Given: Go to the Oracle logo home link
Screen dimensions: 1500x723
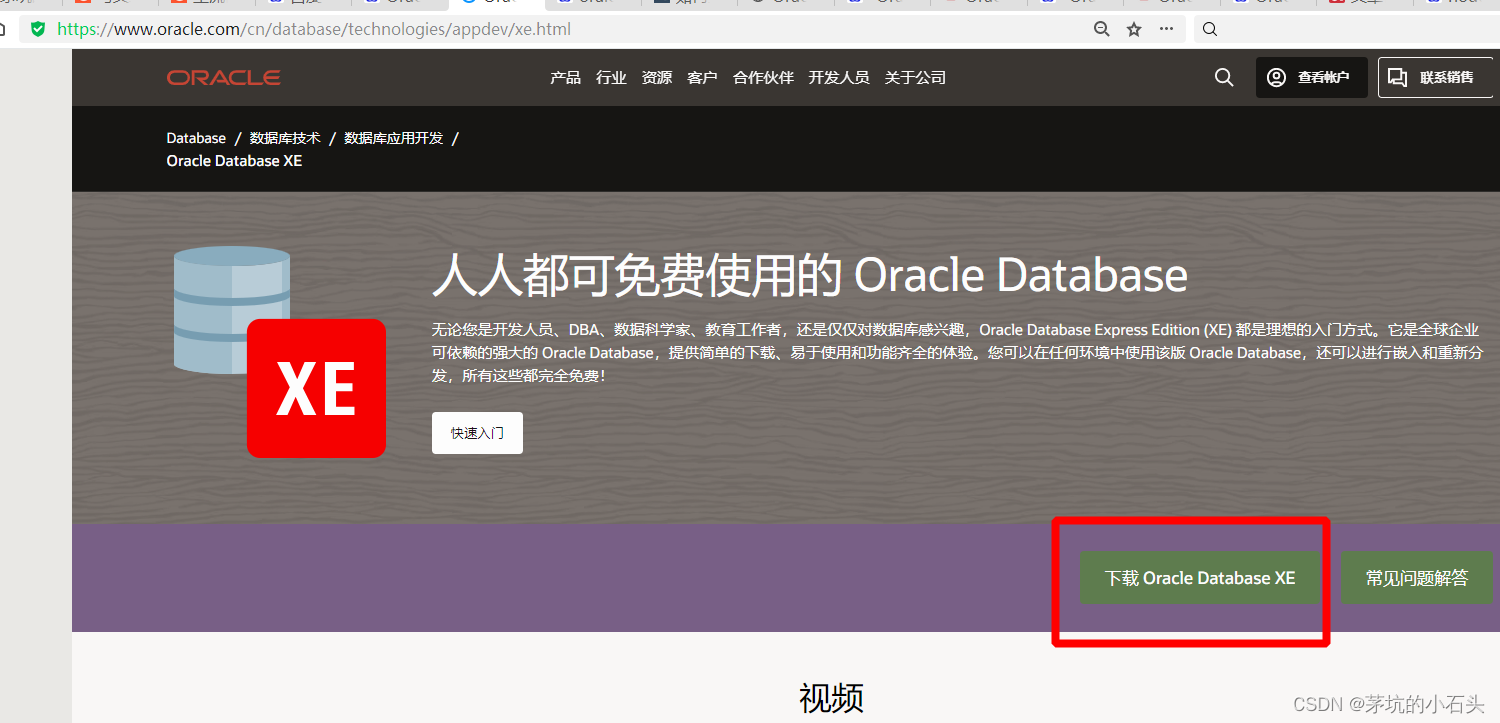Looking at the screenshot, I should pos(223,78).
